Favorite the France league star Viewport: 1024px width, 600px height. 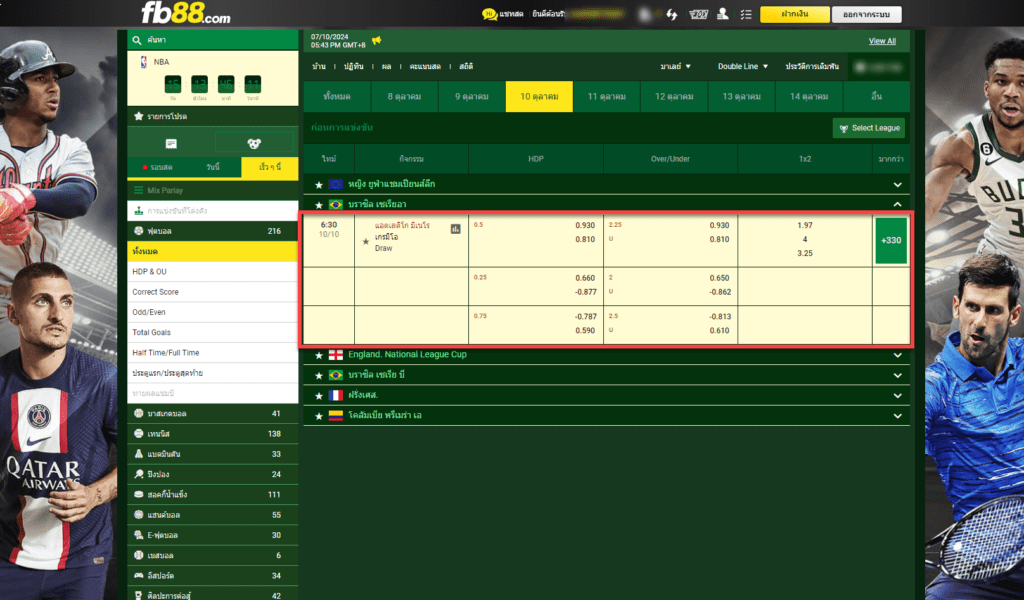click(319, 396)
